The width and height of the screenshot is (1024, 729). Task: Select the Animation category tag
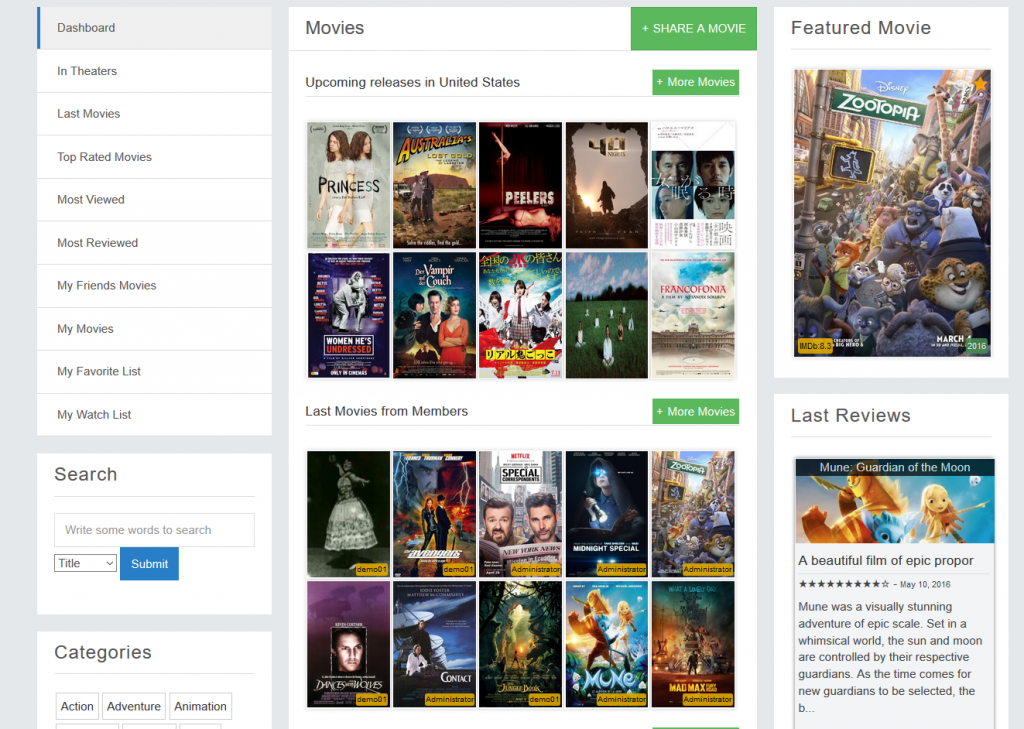coord(200,706)
